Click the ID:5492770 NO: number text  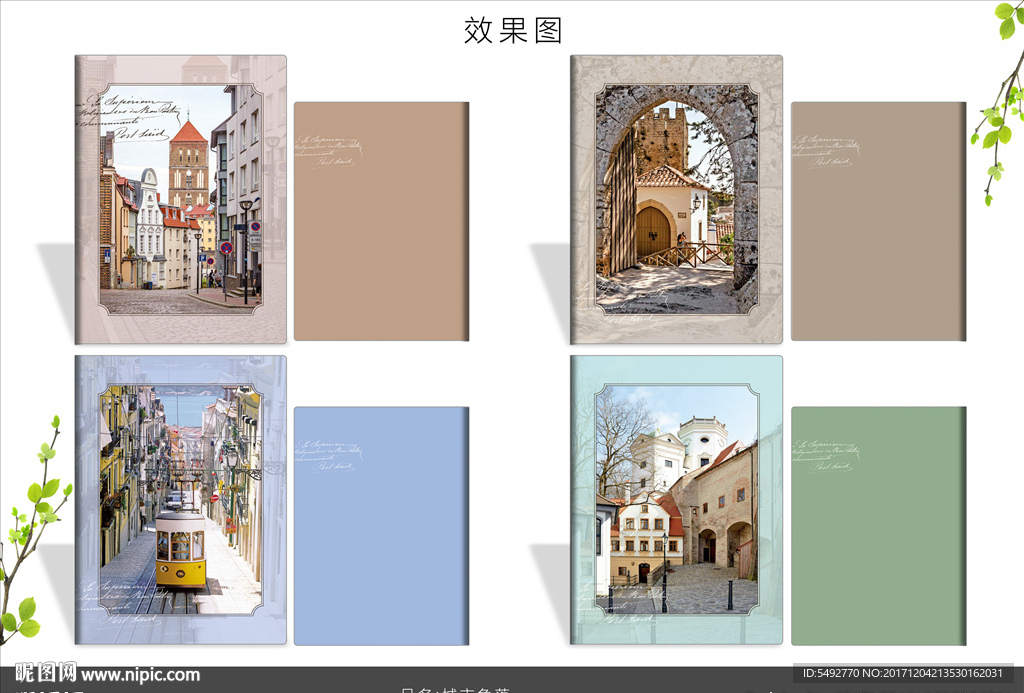pos(909,675)
